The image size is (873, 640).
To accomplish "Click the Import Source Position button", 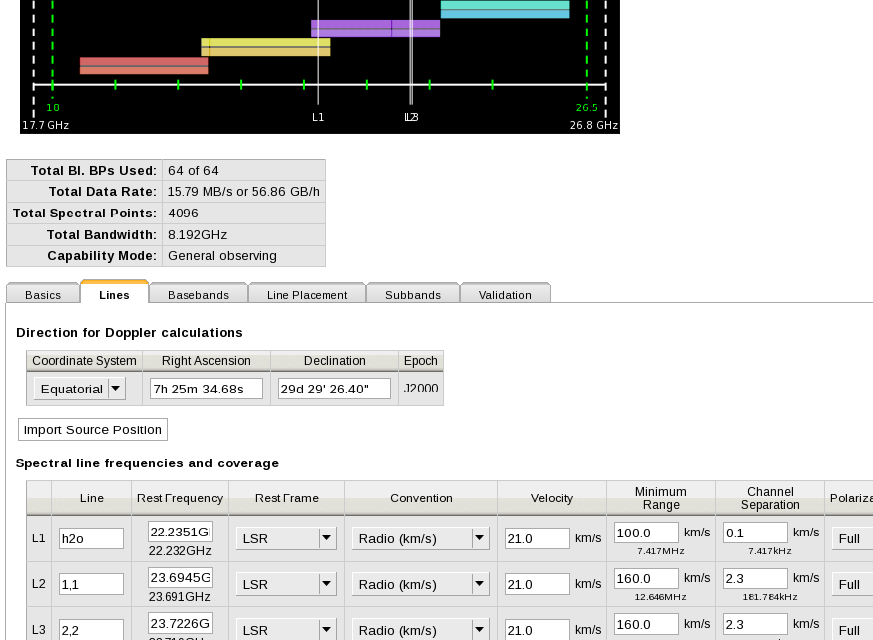I will click(x=93, y=429).
